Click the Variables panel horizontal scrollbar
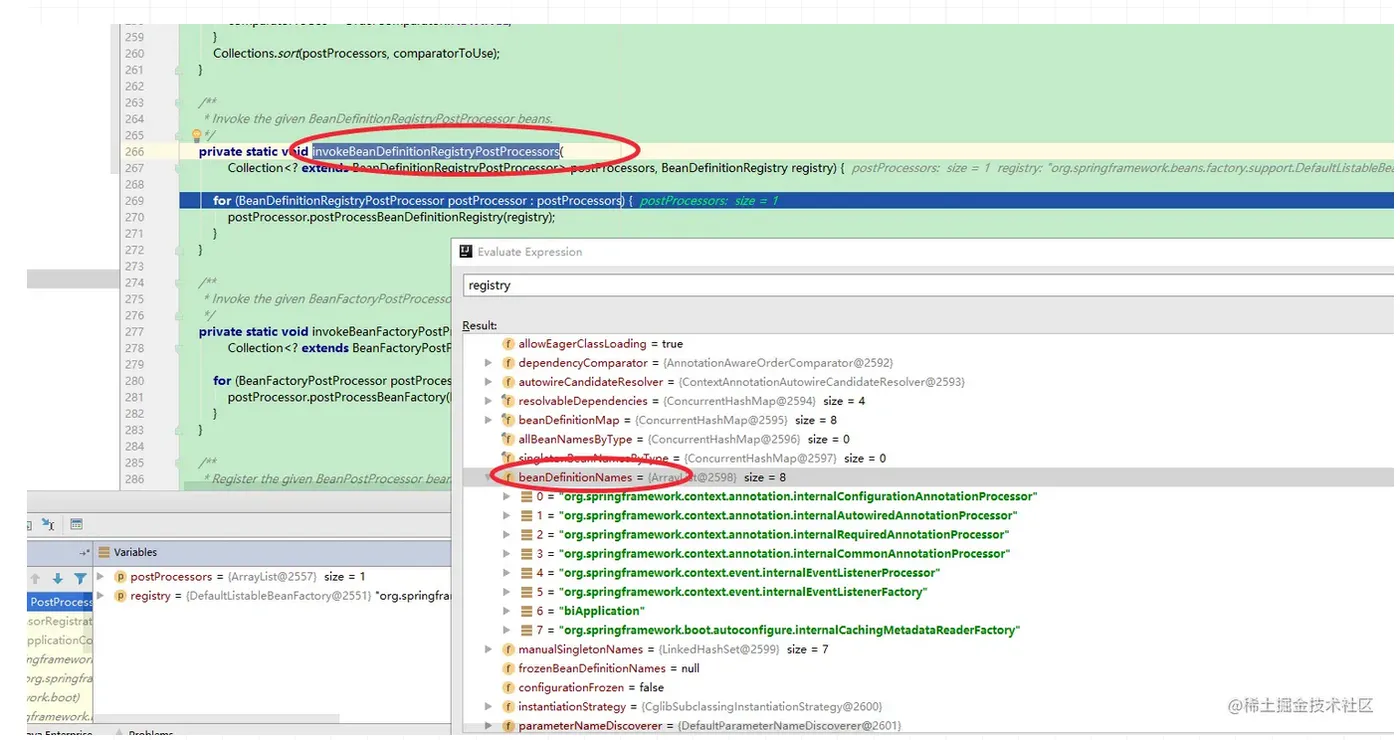1400x740 pixels. 215,718
